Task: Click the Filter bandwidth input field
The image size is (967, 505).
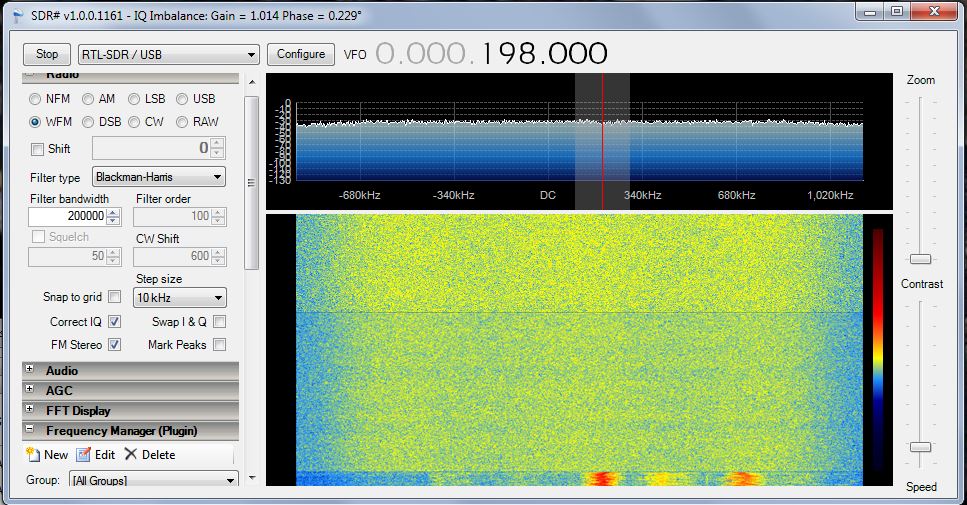Action: pyautogui.click(x=66, y=217)
